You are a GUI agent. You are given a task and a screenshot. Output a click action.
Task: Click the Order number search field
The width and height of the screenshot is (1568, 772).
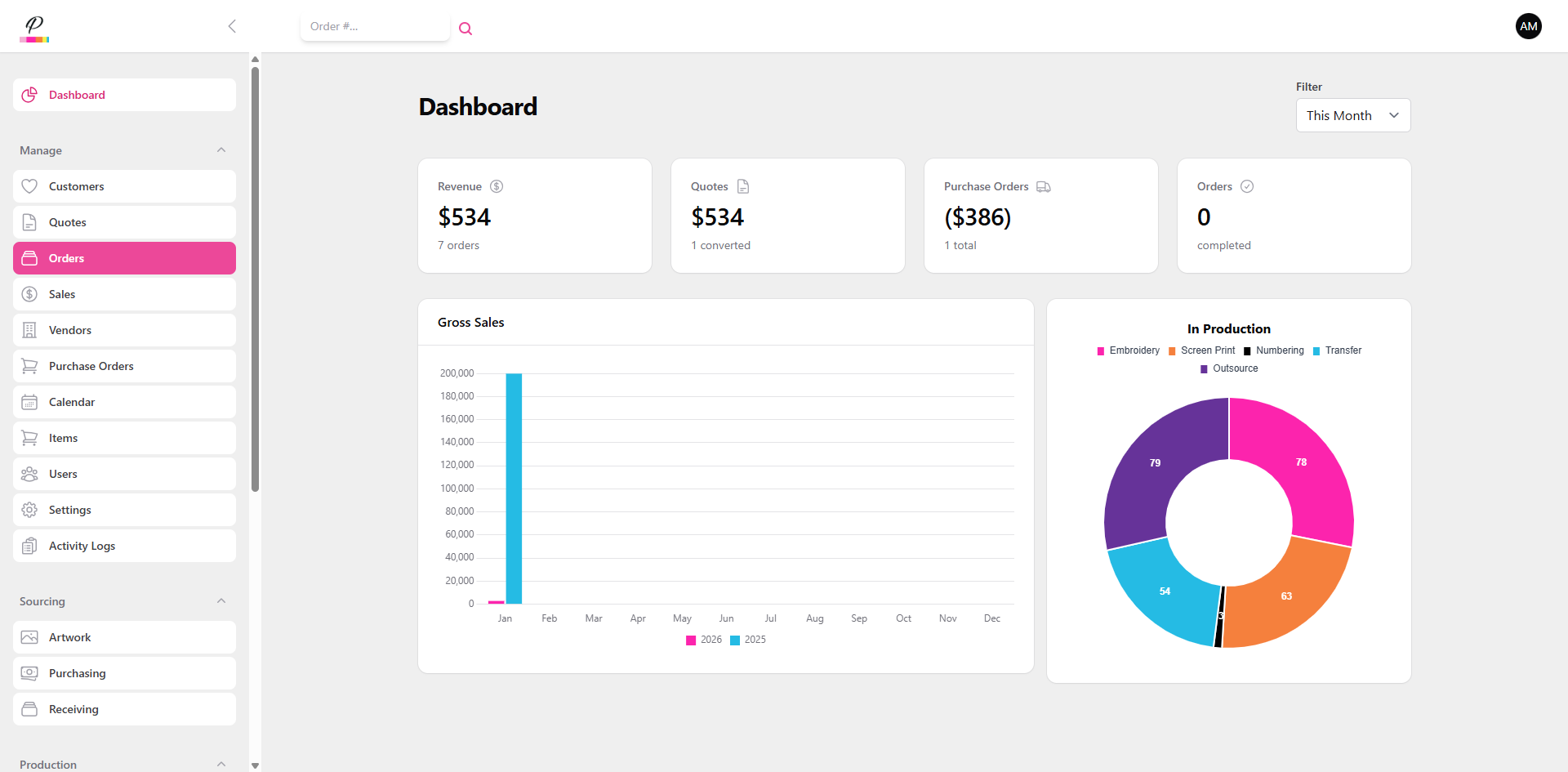coord(374,26)
